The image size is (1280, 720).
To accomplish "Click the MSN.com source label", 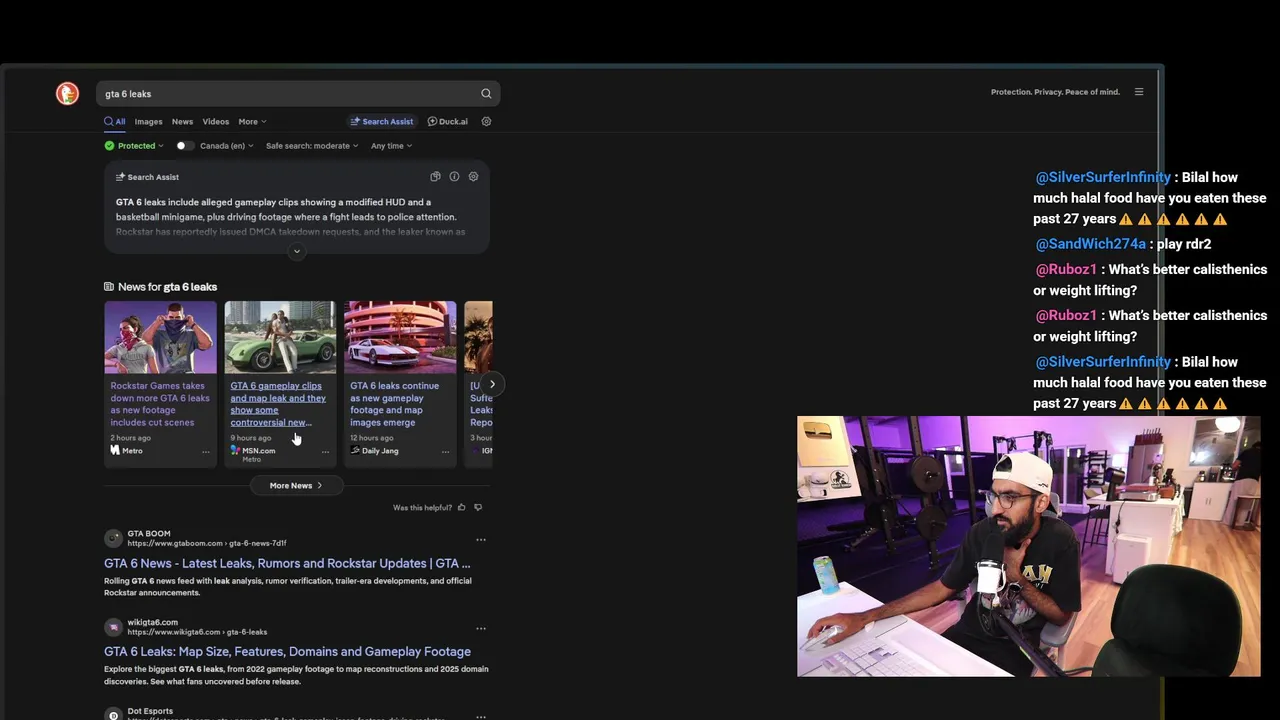I will 258,451.
